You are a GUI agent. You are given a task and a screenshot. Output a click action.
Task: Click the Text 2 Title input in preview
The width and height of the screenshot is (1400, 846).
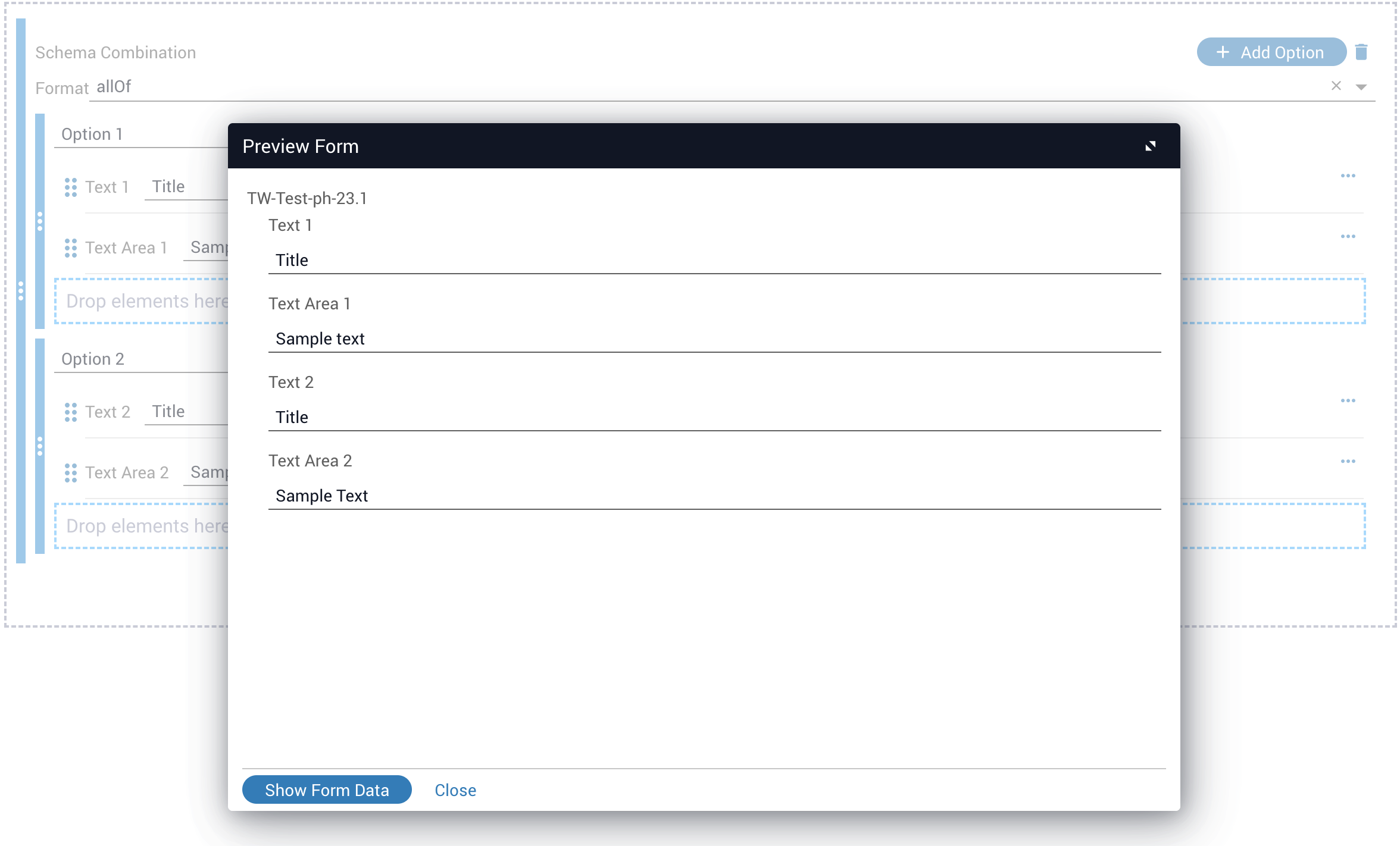714,418
